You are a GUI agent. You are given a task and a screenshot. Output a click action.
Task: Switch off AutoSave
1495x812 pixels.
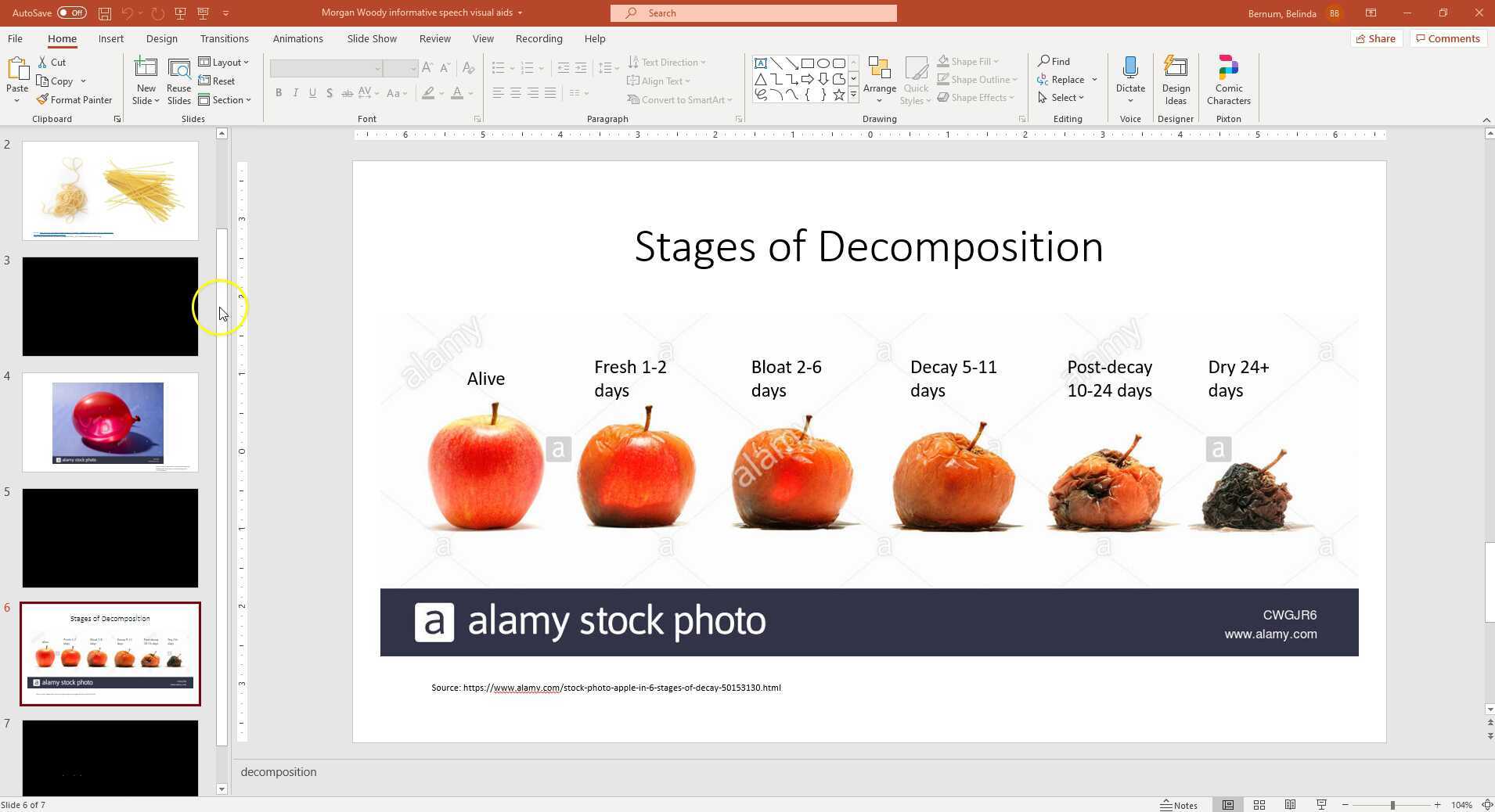pyautogui.click(x=70, y=13)
